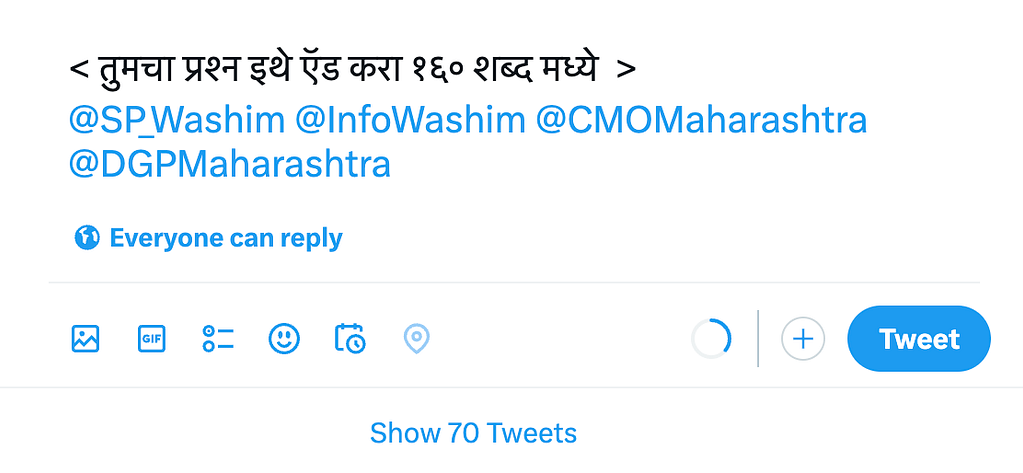Add a photo using the media icon
The height and width of the screenshot is (473, 1023).
86,339
